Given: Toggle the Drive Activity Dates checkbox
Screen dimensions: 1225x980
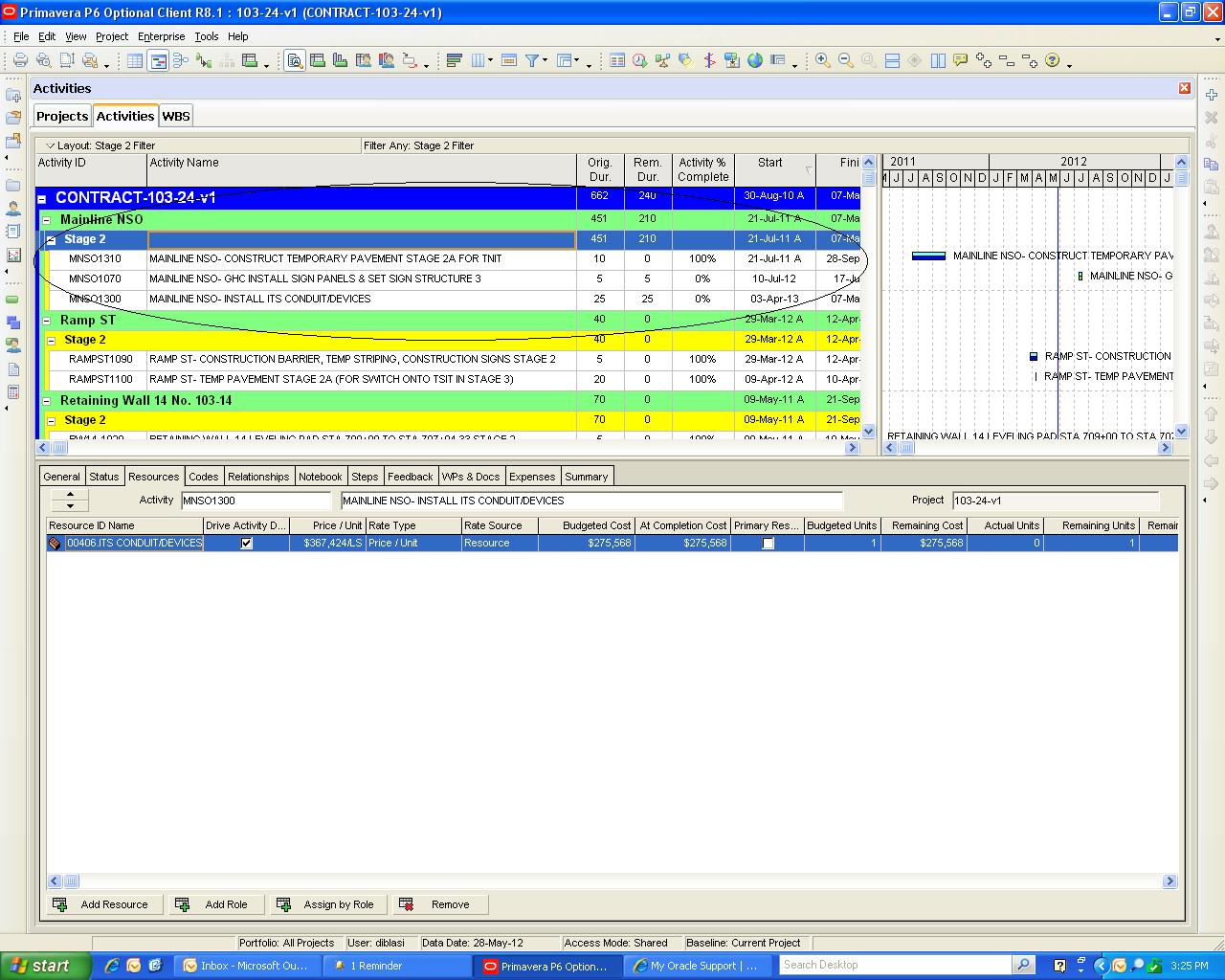Looking at the screenshot, I should [246, 543].
